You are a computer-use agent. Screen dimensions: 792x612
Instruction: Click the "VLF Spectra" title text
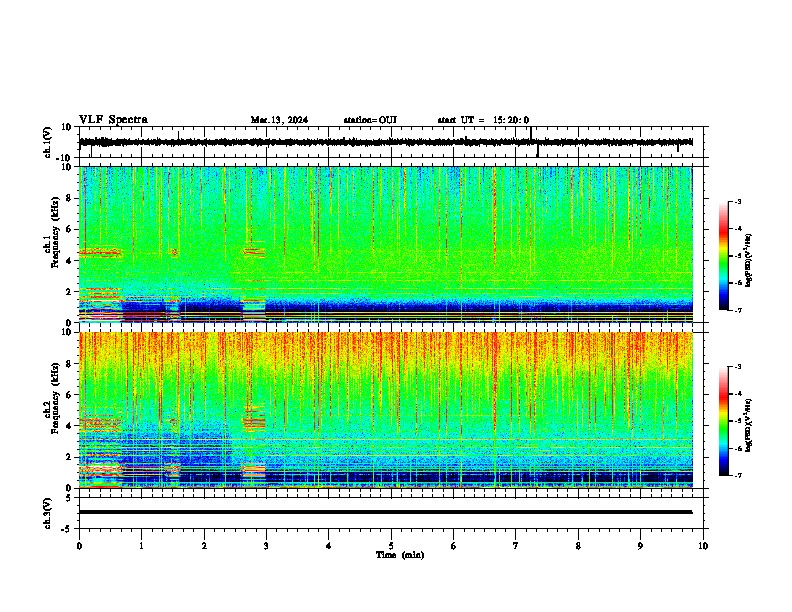113,120
